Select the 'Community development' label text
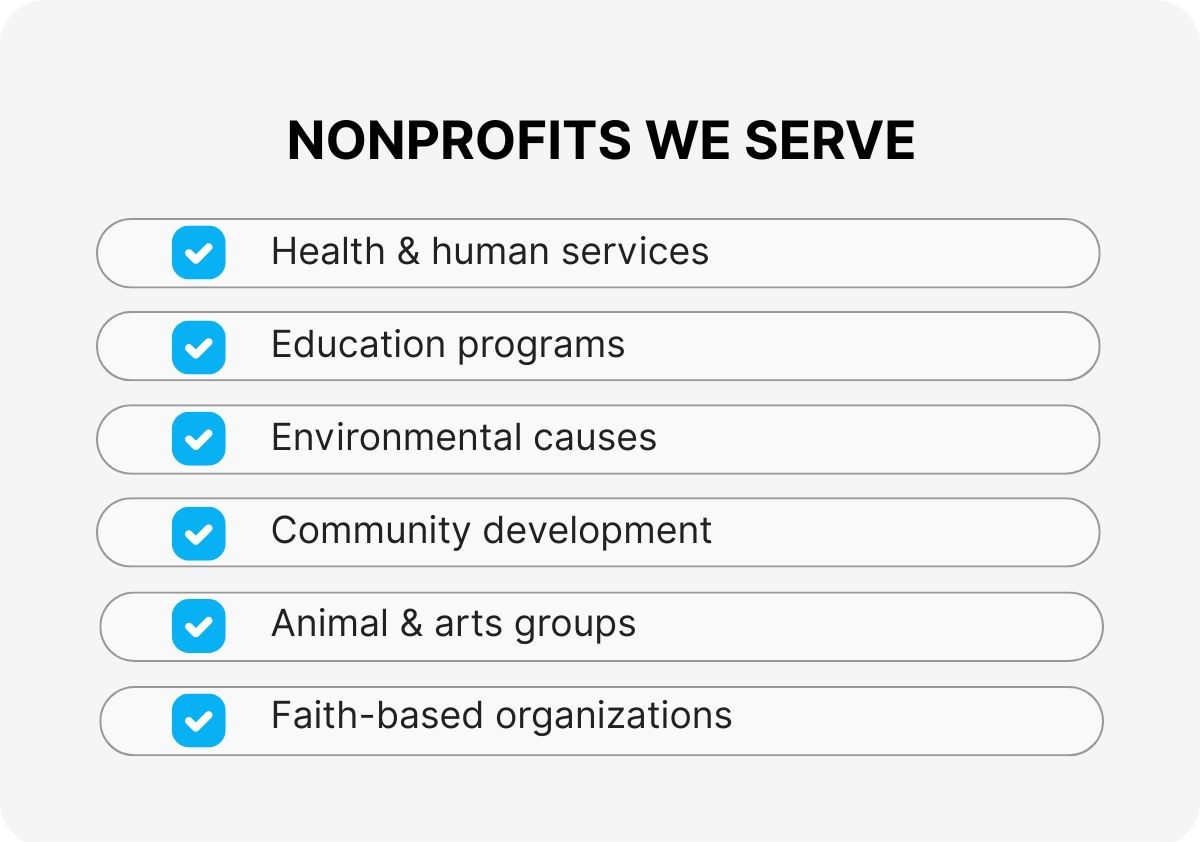Image resolution: width=1200 pixels, height=842 pixels. [491, 531]
